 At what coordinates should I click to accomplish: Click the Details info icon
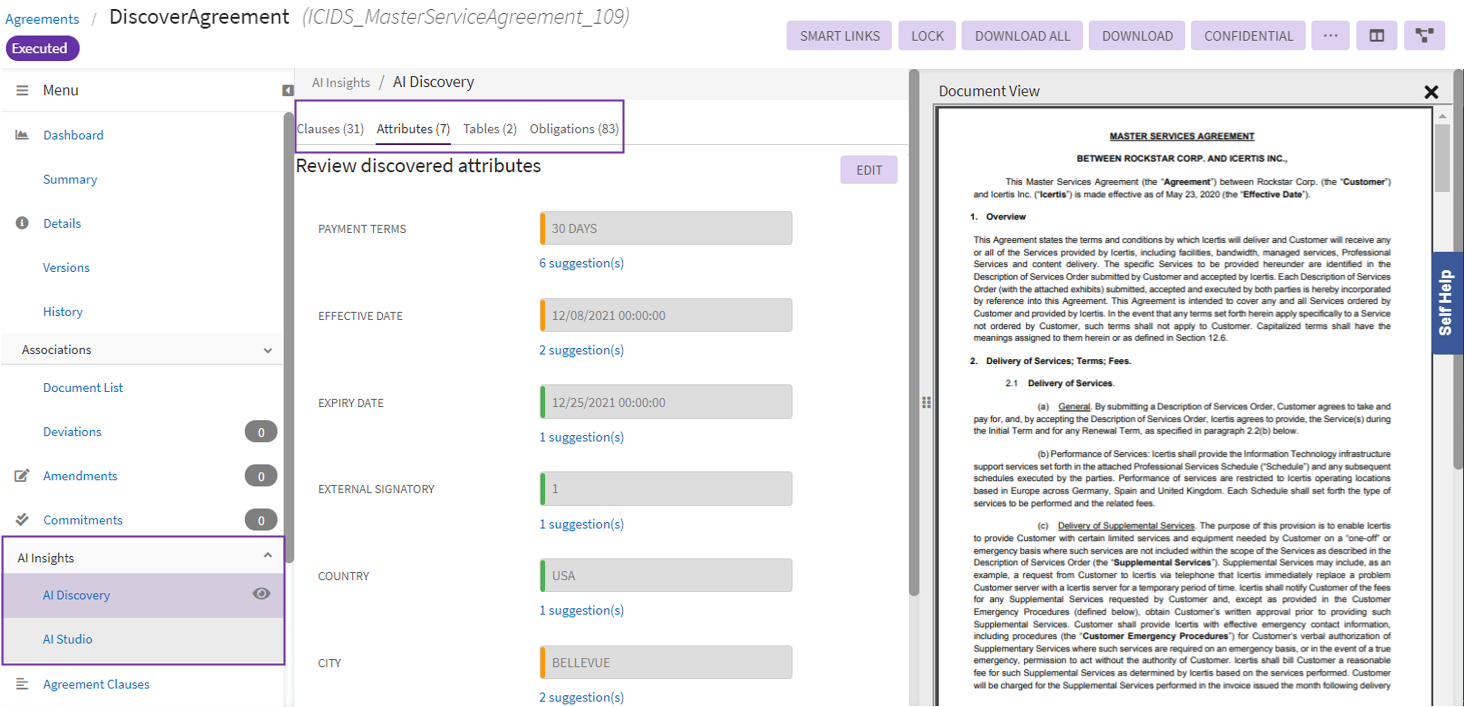tap(22, 223)
